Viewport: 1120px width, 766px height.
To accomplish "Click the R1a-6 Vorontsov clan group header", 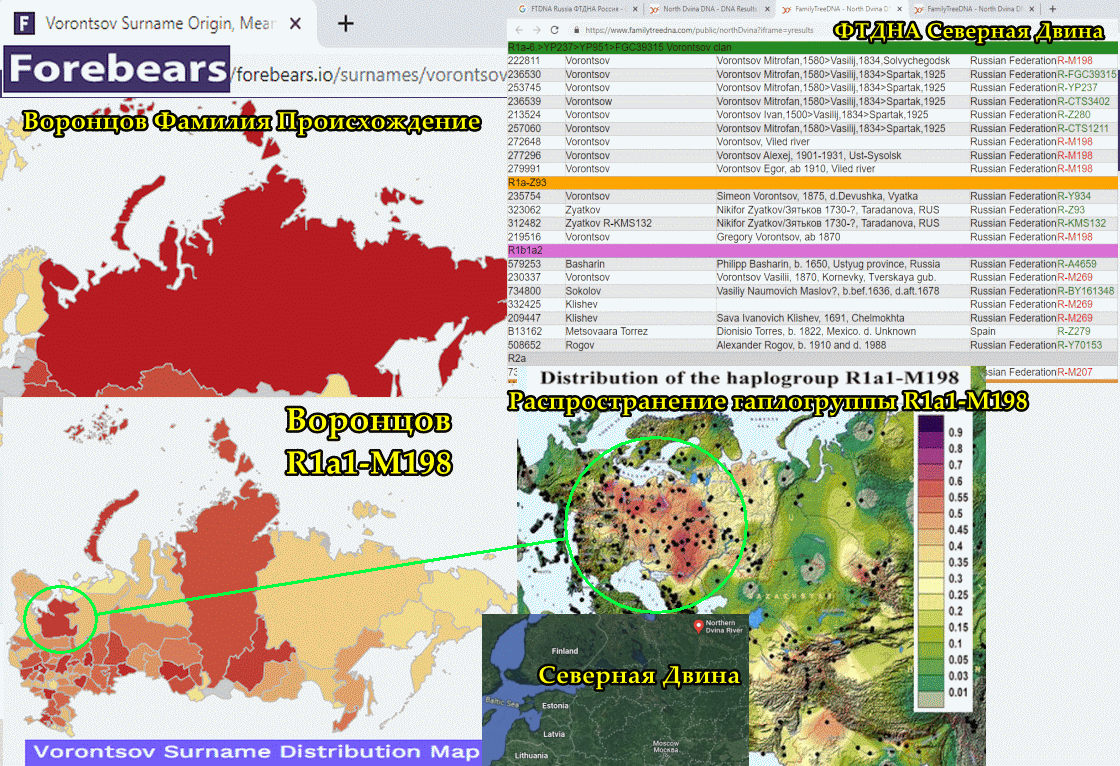I will pyautogui.click(x=812, y=47).
